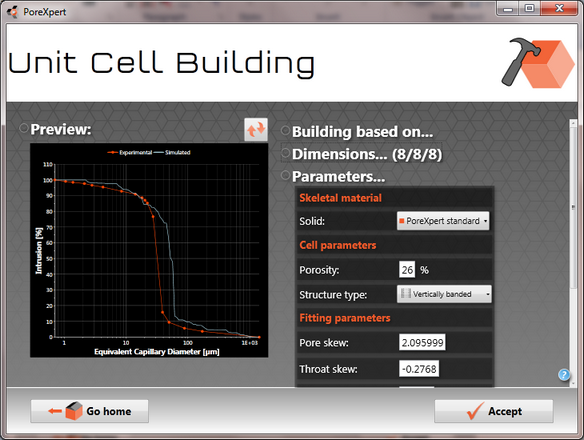Click the Cell parameters heading
Screen dimensions: 584x440
tap(338, 245)
